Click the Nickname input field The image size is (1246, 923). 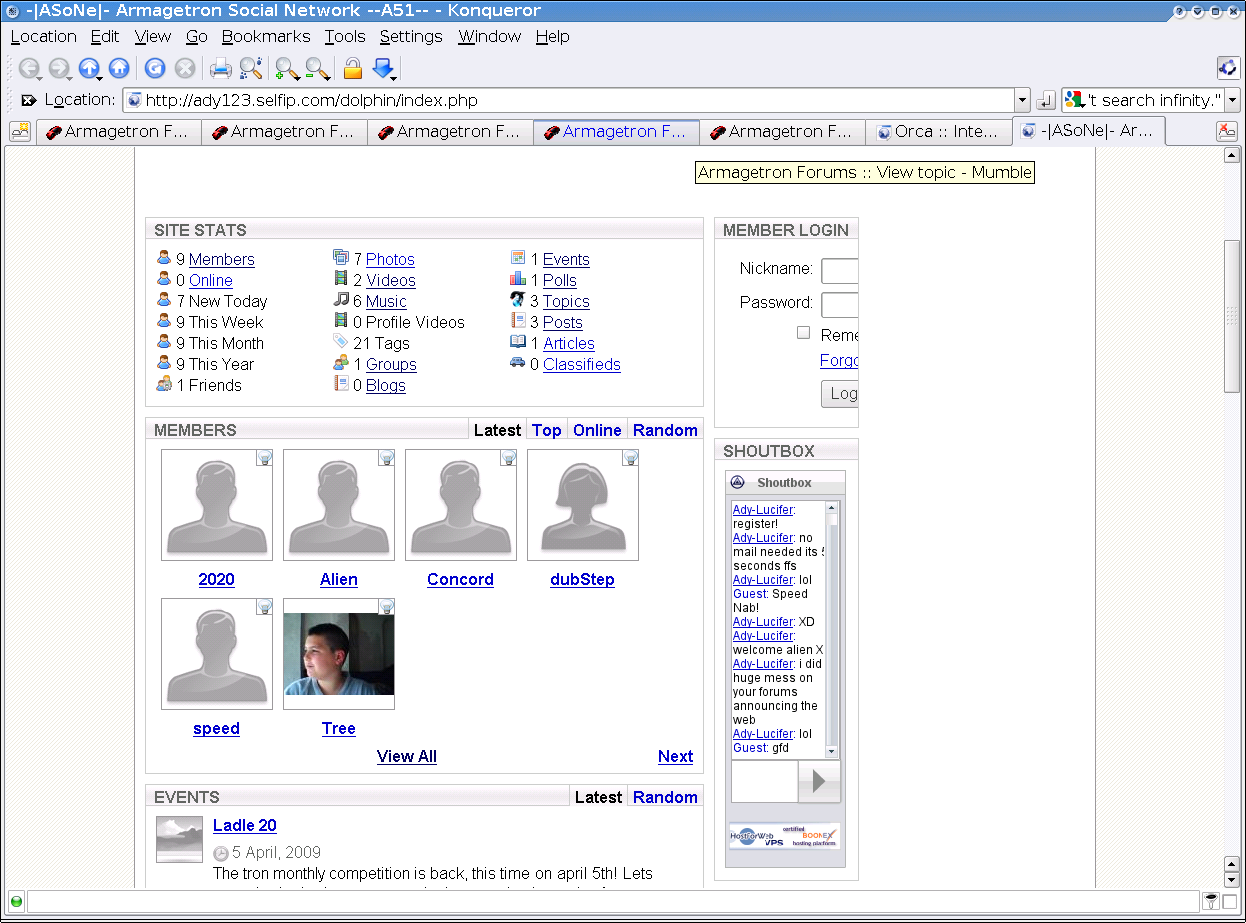(x=840, y=270)
